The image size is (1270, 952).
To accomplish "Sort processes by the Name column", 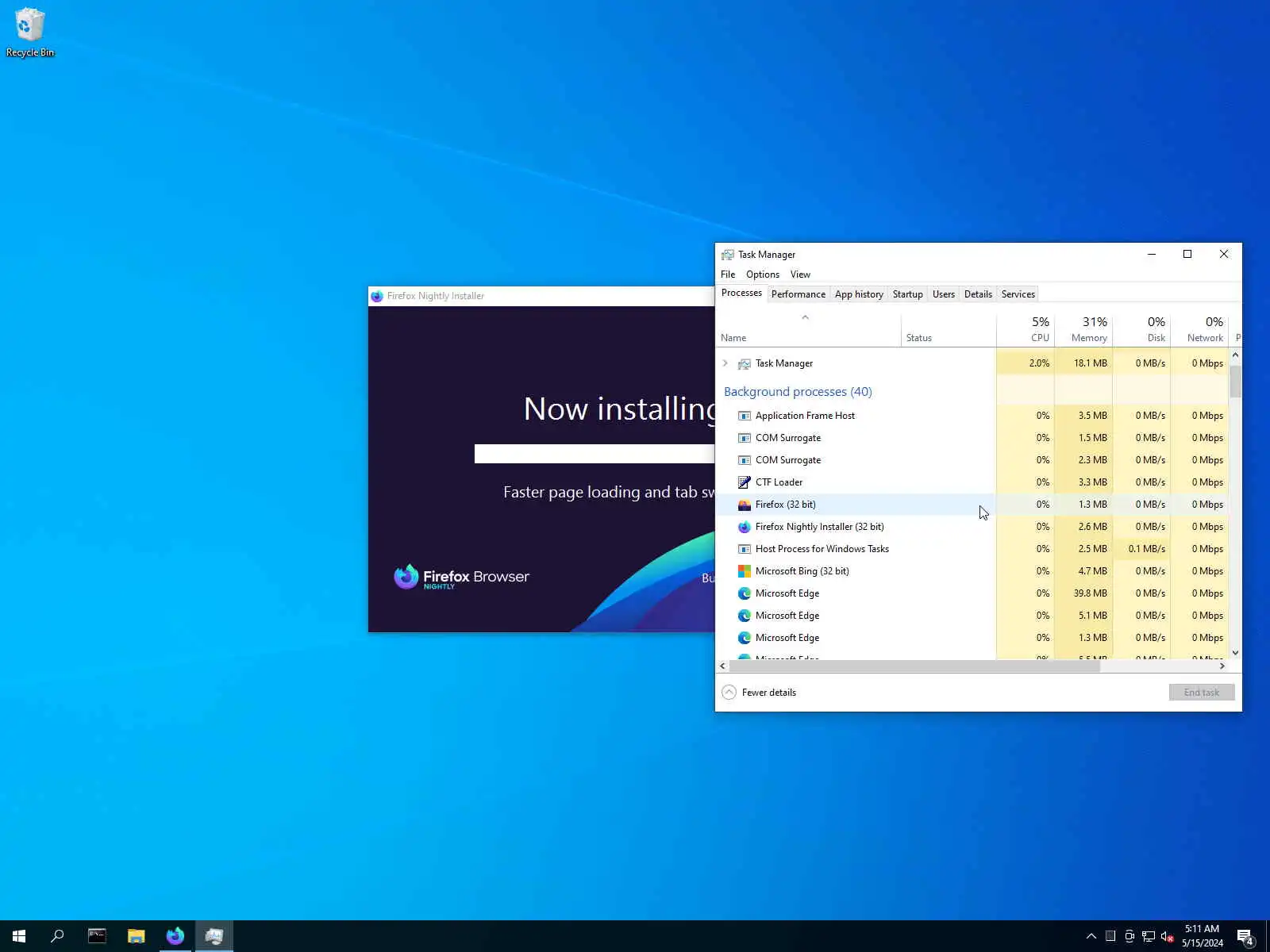I will point(808,330).
